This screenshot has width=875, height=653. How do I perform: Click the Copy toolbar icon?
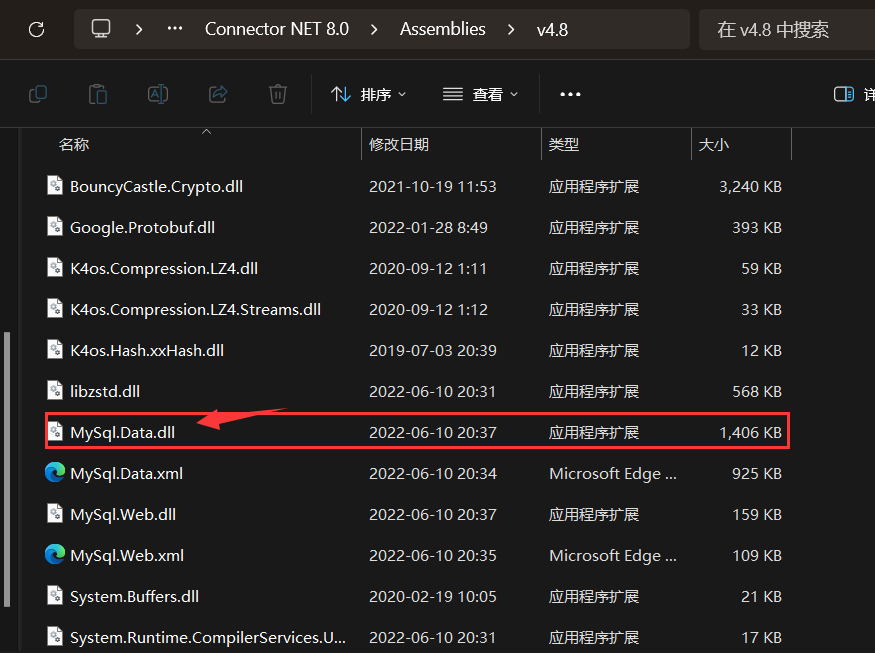[x=38, y=94]
